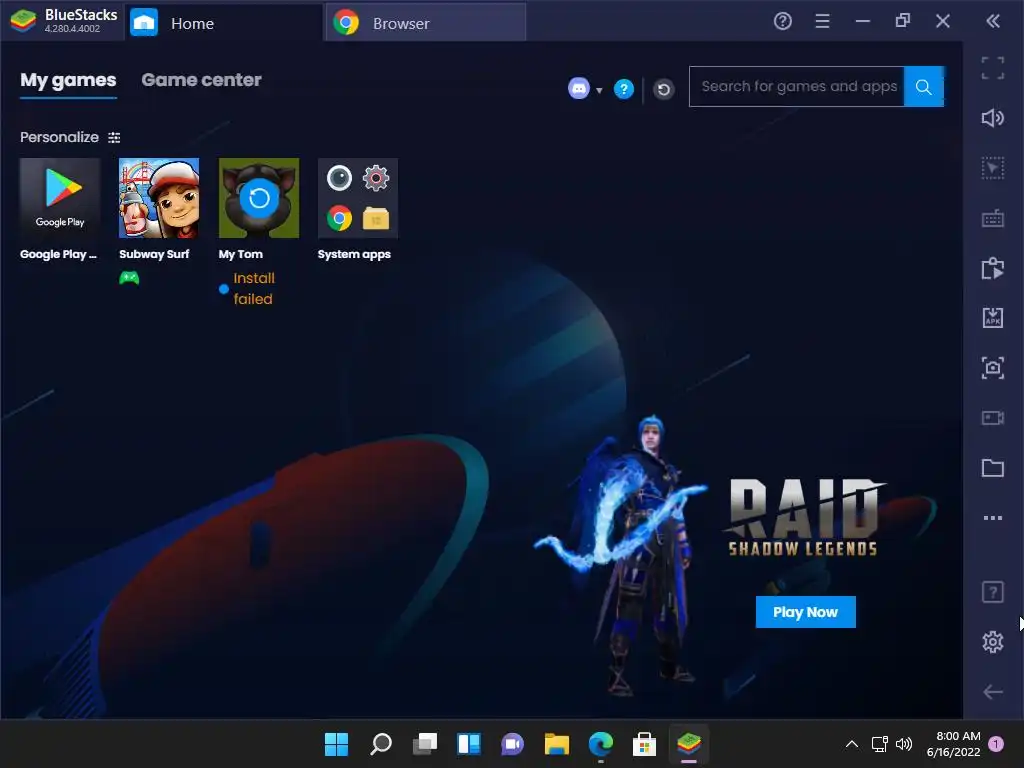Open sidebar help question box icon
Viewport: 1024px width, 768px height.
pos(993,592)
